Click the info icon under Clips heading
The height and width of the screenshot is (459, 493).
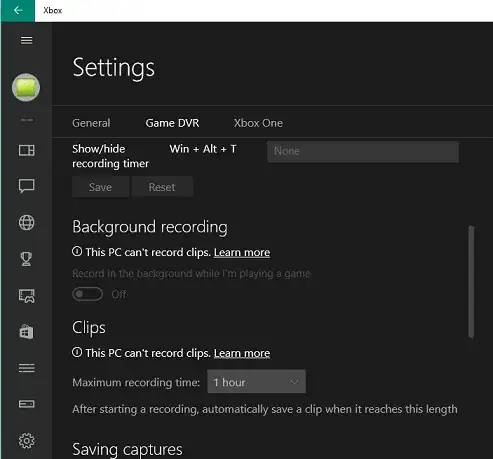click(x=77, y=352)
